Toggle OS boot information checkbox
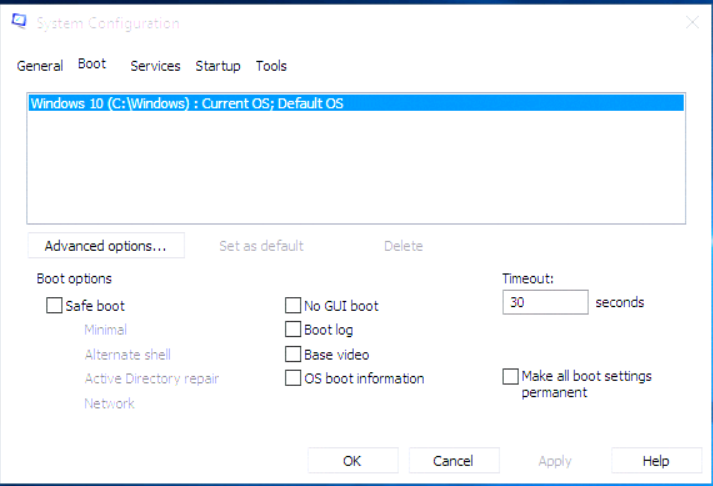Viewport: 713px width, 486px height. 293,378
